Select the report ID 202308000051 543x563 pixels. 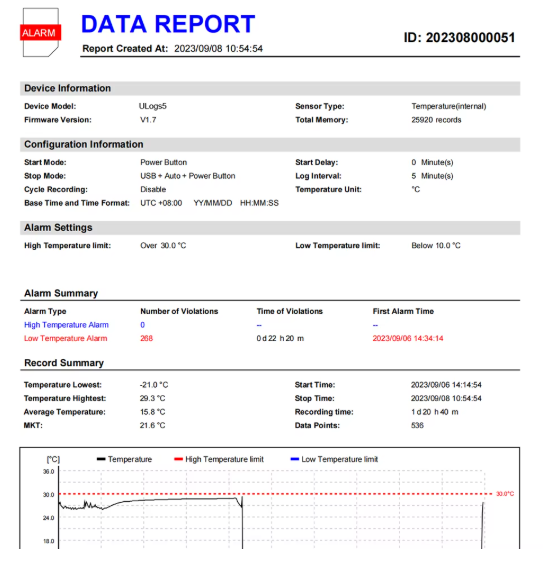tap(459, 38)
